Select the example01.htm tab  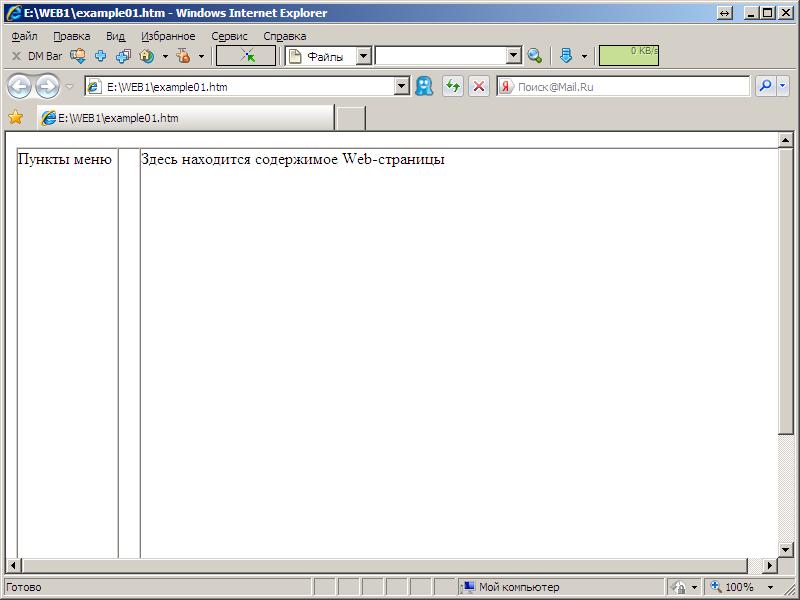[185, 118]
